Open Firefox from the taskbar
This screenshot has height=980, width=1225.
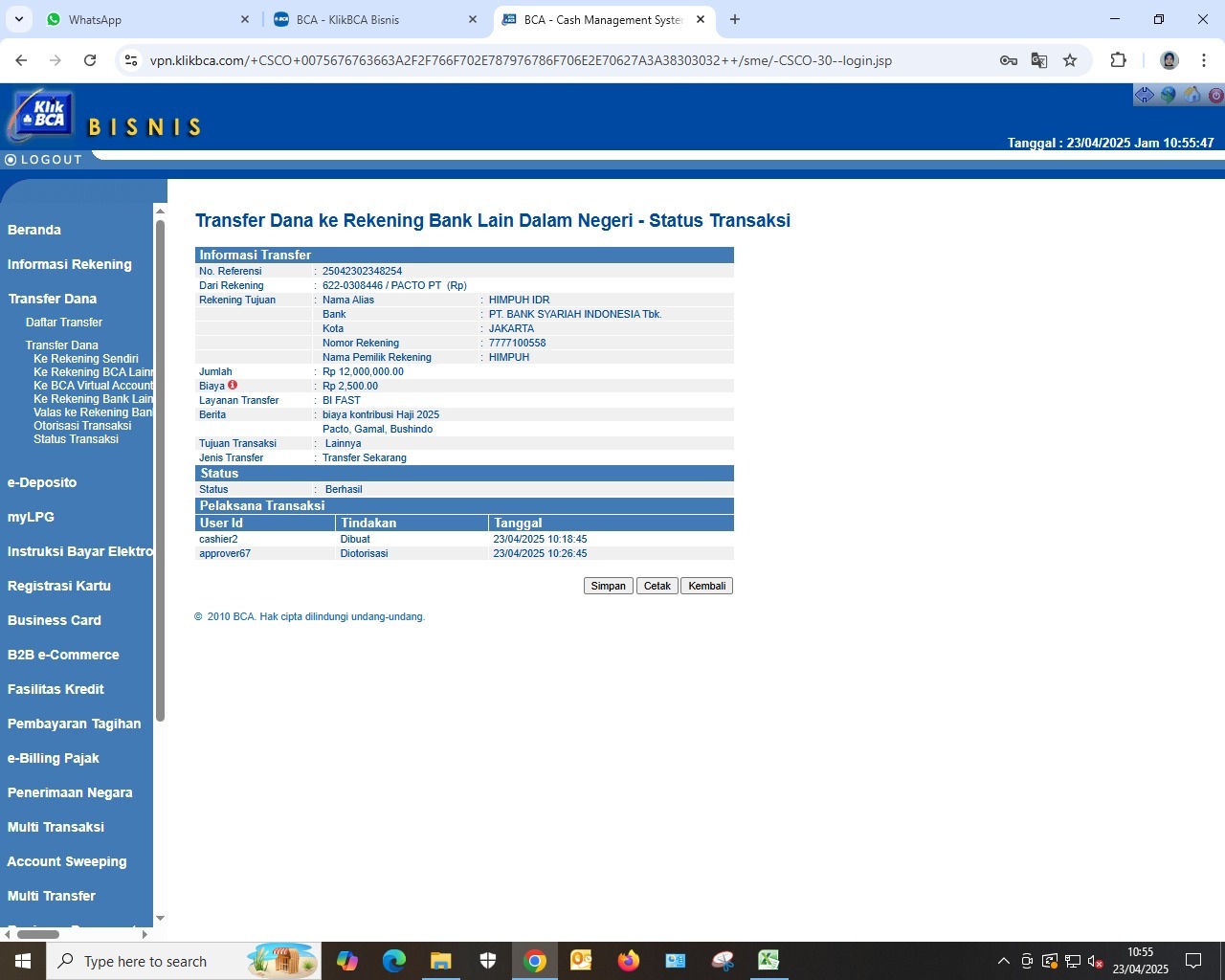coord(628,961)
